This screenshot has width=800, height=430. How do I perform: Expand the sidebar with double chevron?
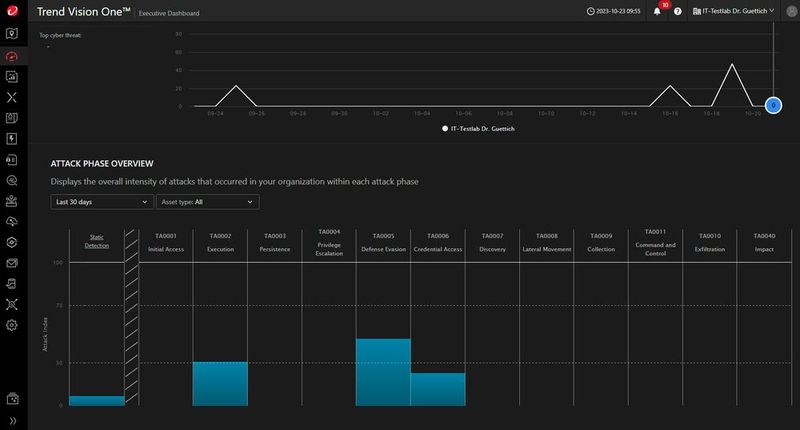(12, 420)
